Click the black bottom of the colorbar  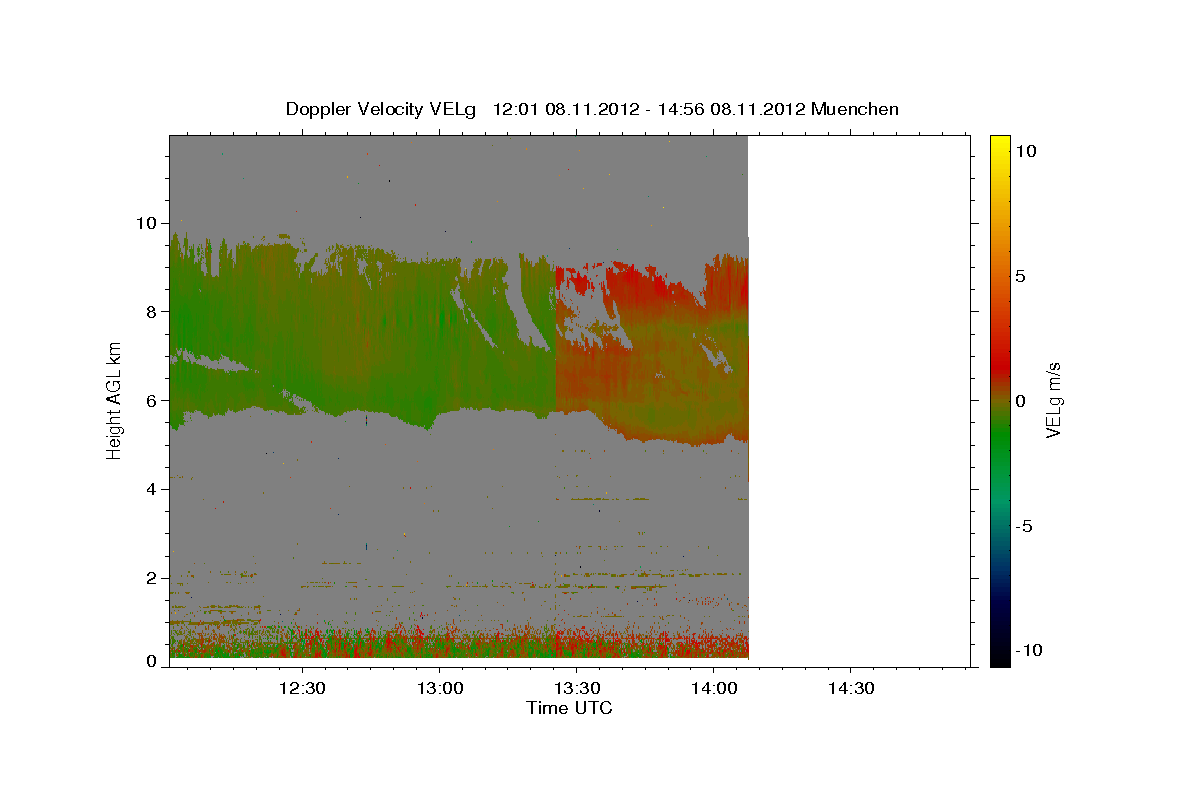pyautogui.click(x=1000, y=658)
